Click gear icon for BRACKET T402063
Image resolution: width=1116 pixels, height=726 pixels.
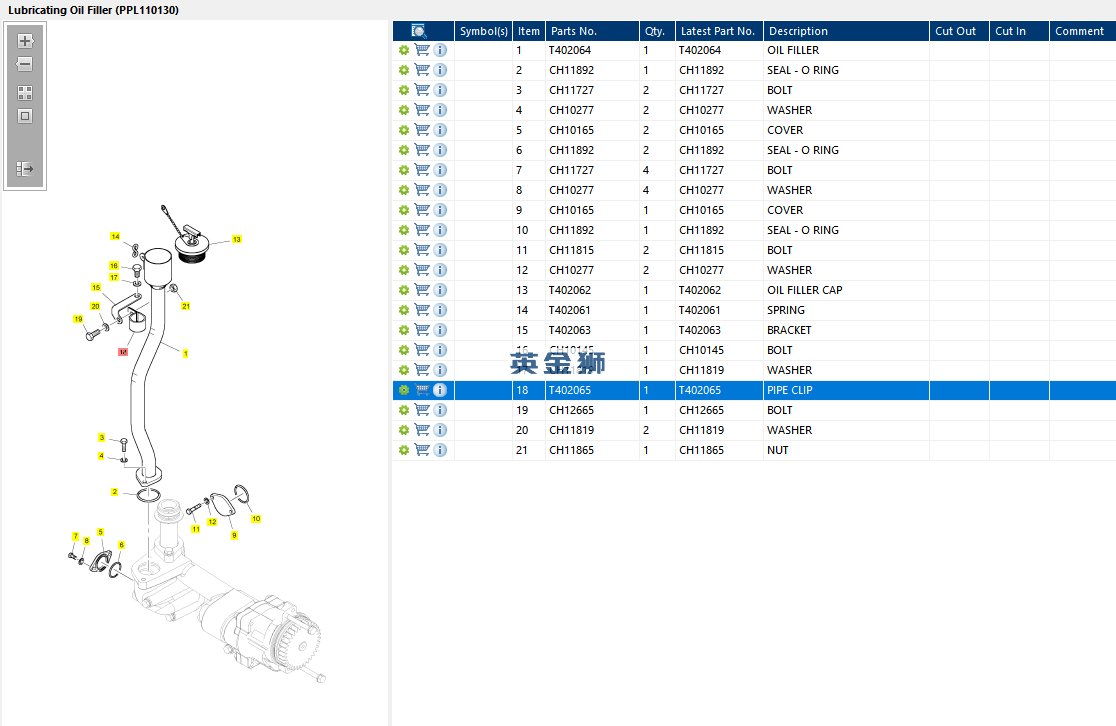404,330
